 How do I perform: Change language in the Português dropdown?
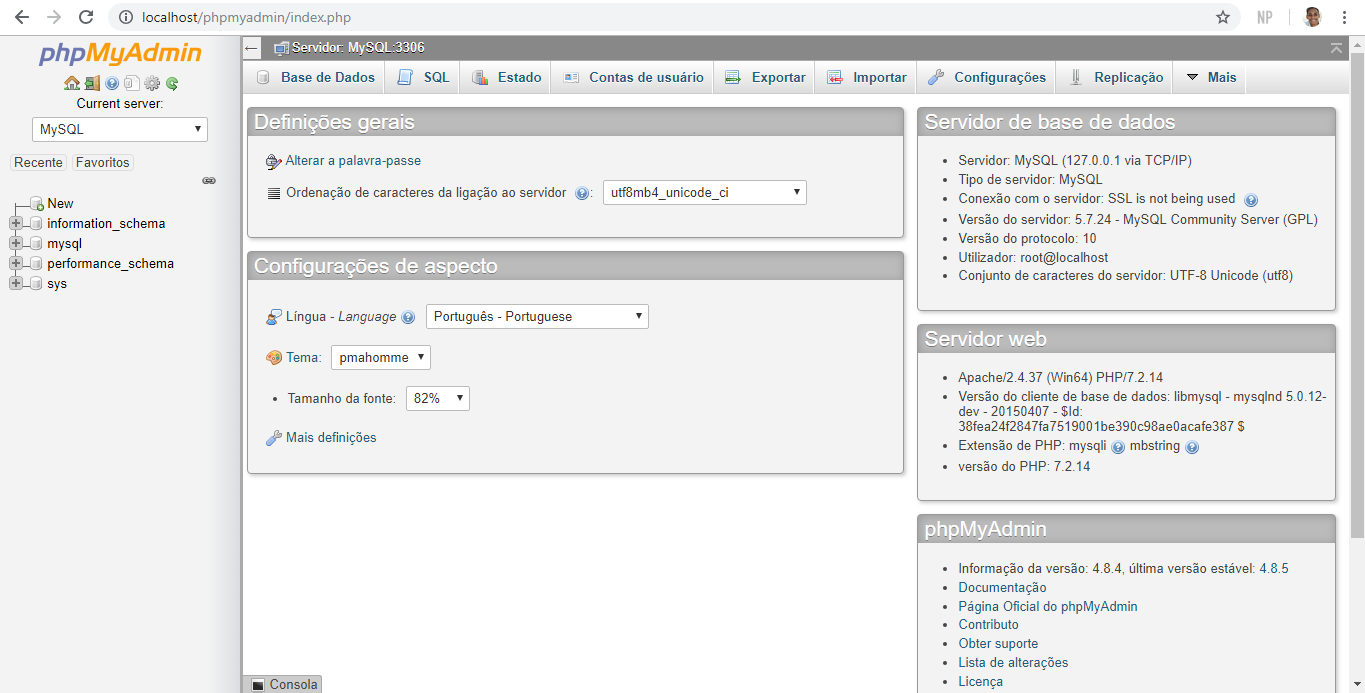pos(537,316)
